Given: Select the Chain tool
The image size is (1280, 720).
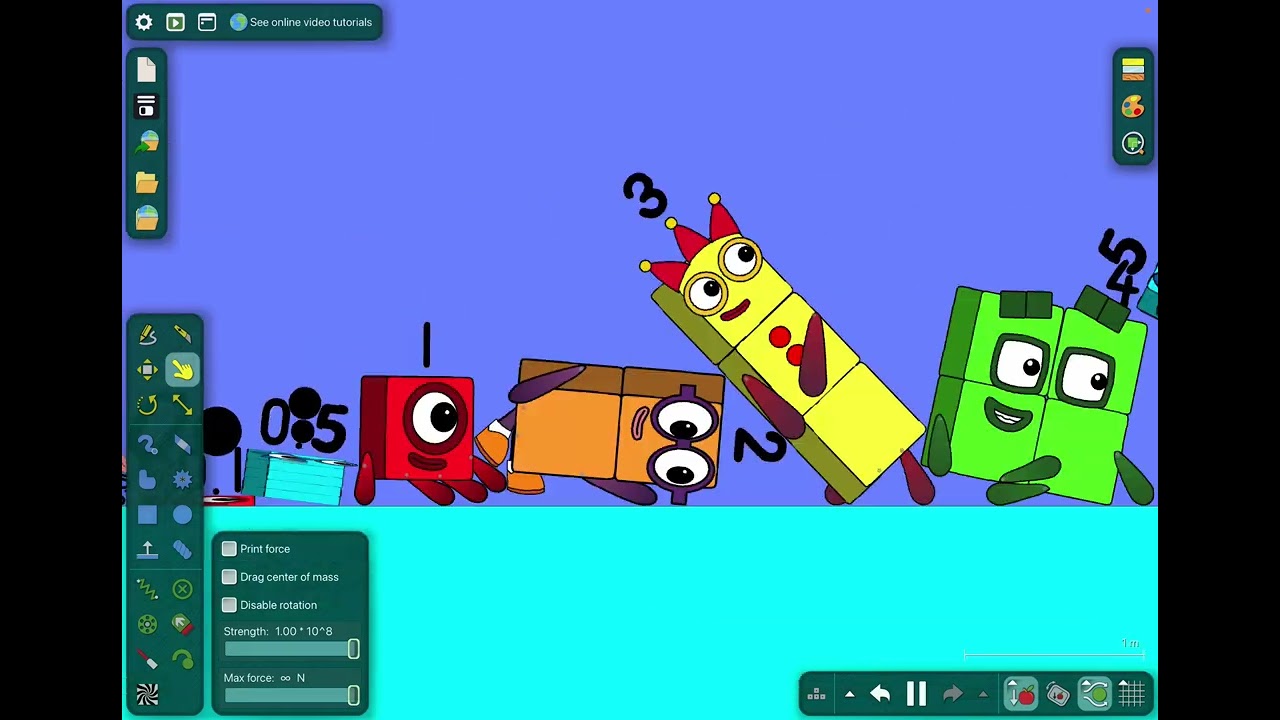Looking at the screenshot, I should click(x=182, y=550).
